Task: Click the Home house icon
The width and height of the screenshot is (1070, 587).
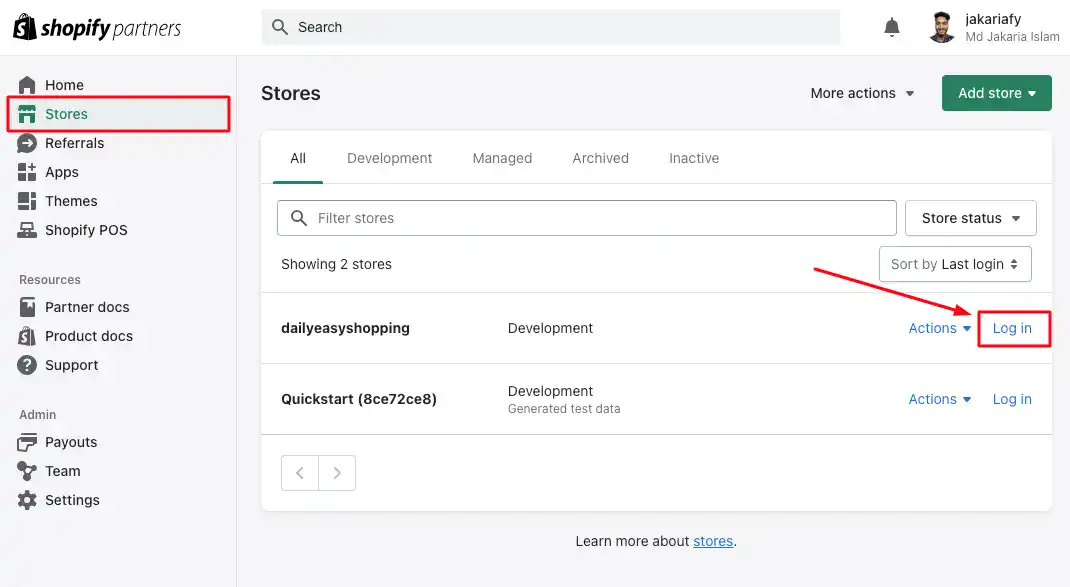Action: point(27,85)
